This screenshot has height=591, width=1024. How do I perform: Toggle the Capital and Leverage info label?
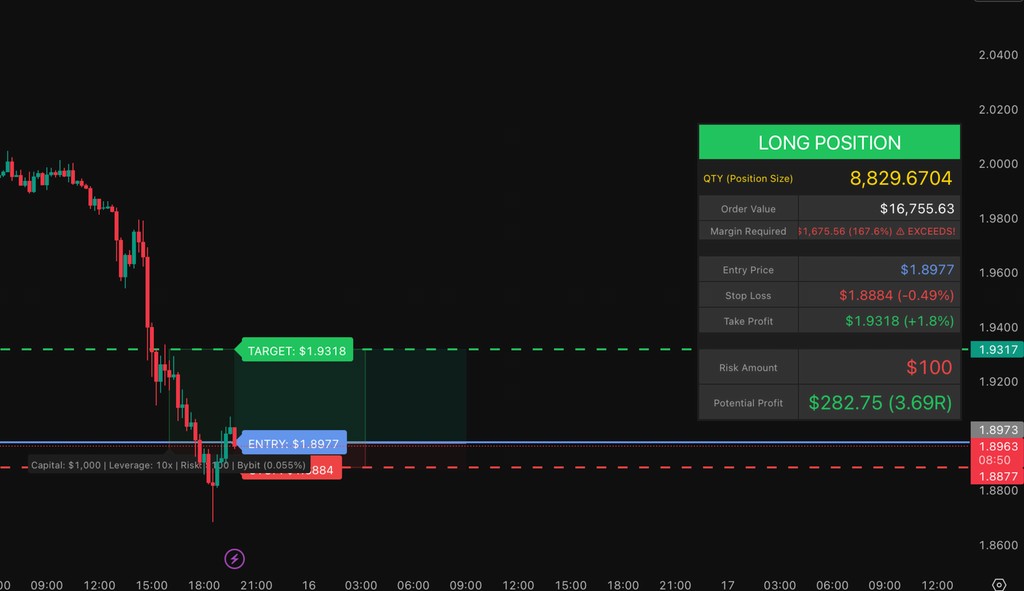click(170, 465)
